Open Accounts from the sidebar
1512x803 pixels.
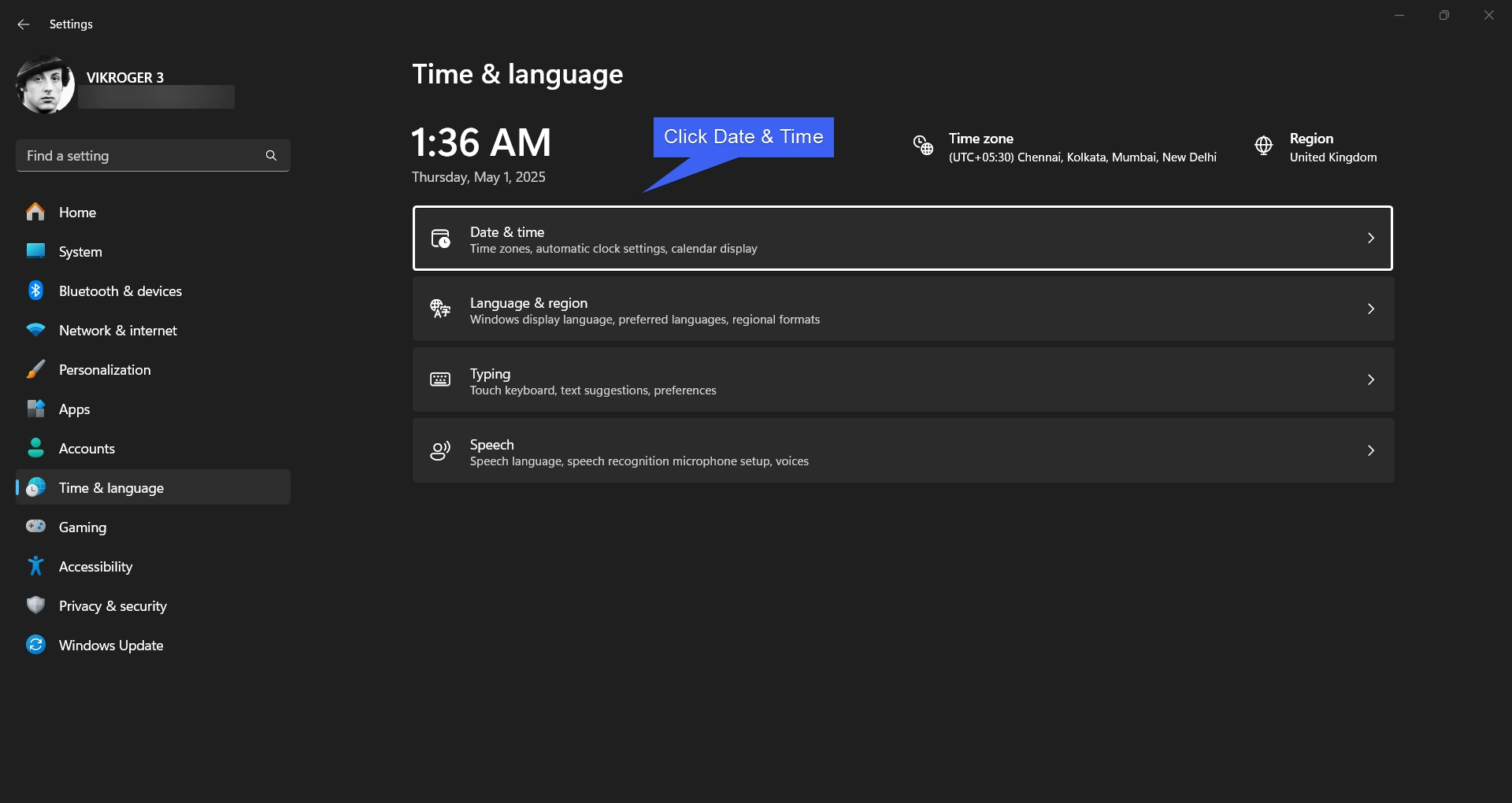pyautogui.click(x=88, y=448)
